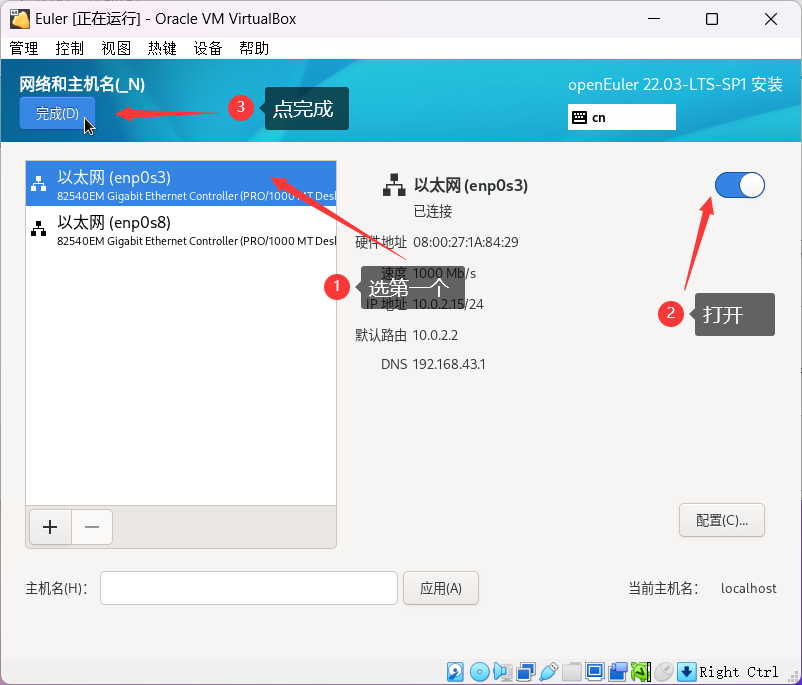Click the current hostname localhost text
This screenshot has height=685, width=802.
tap(748, 588)
